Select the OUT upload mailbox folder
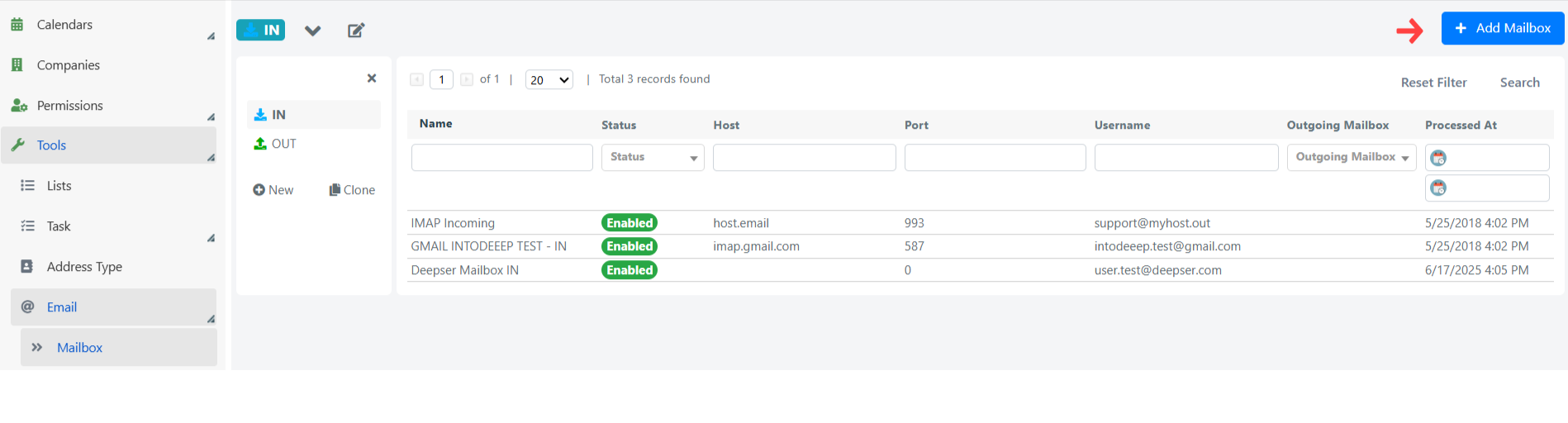Screen dimensions: 1568x423 [x=275, y=144]
